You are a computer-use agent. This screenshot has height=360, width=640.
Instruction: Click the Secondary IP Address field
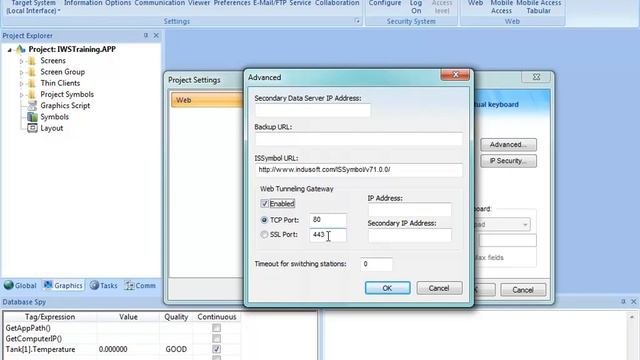pos(410,235)
